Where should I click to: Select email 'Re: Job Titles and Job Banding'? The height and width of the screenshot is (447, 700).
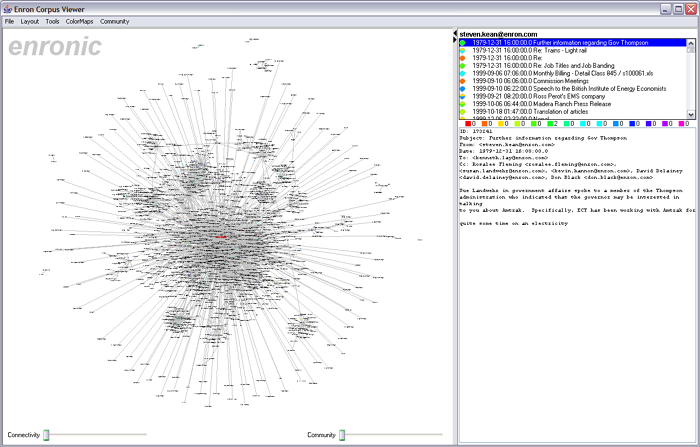(573, 66)
